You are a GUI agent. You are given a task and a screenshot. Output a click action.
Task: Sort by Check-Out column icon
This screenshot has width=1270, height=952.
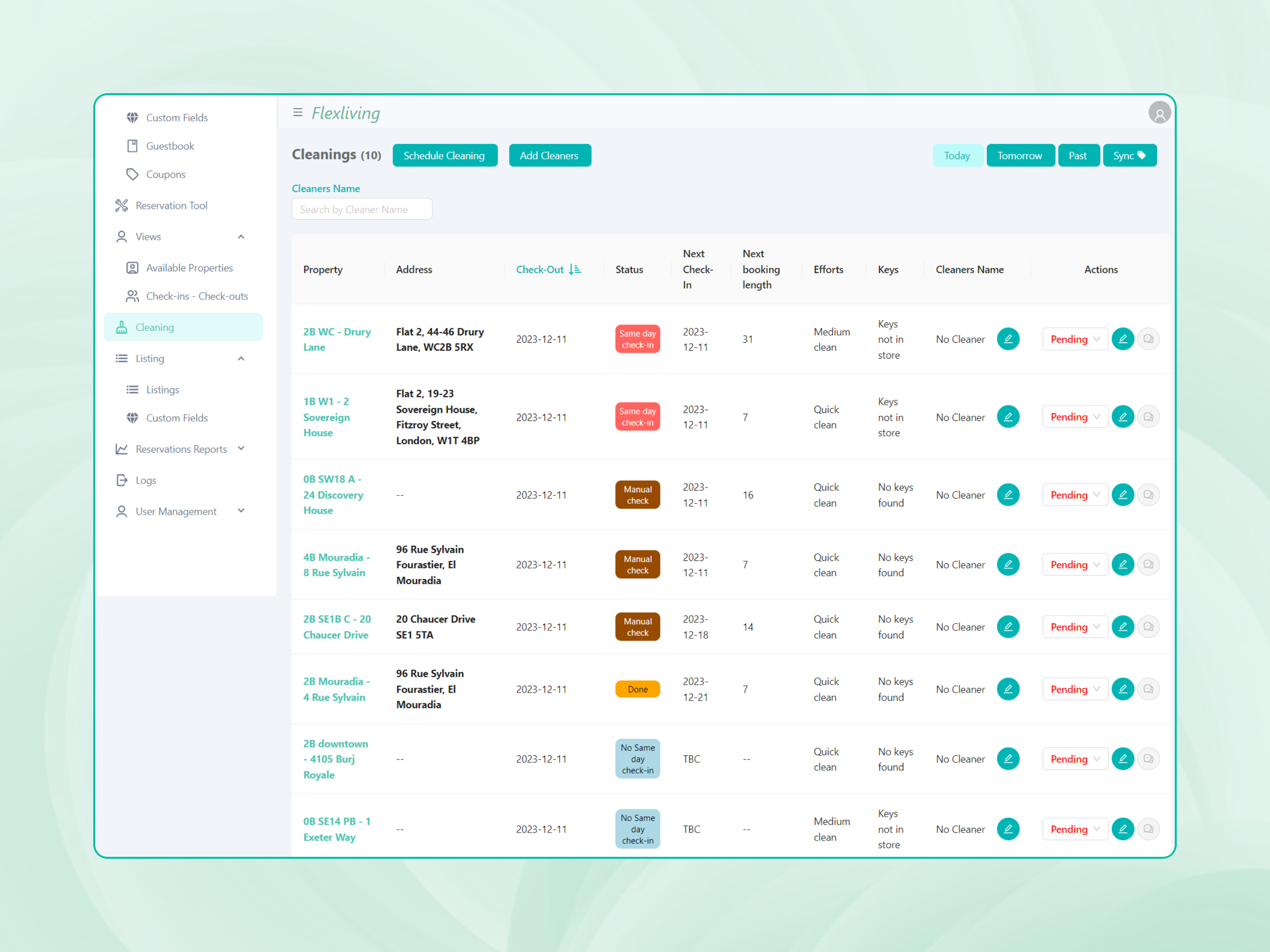pos(575,269)
